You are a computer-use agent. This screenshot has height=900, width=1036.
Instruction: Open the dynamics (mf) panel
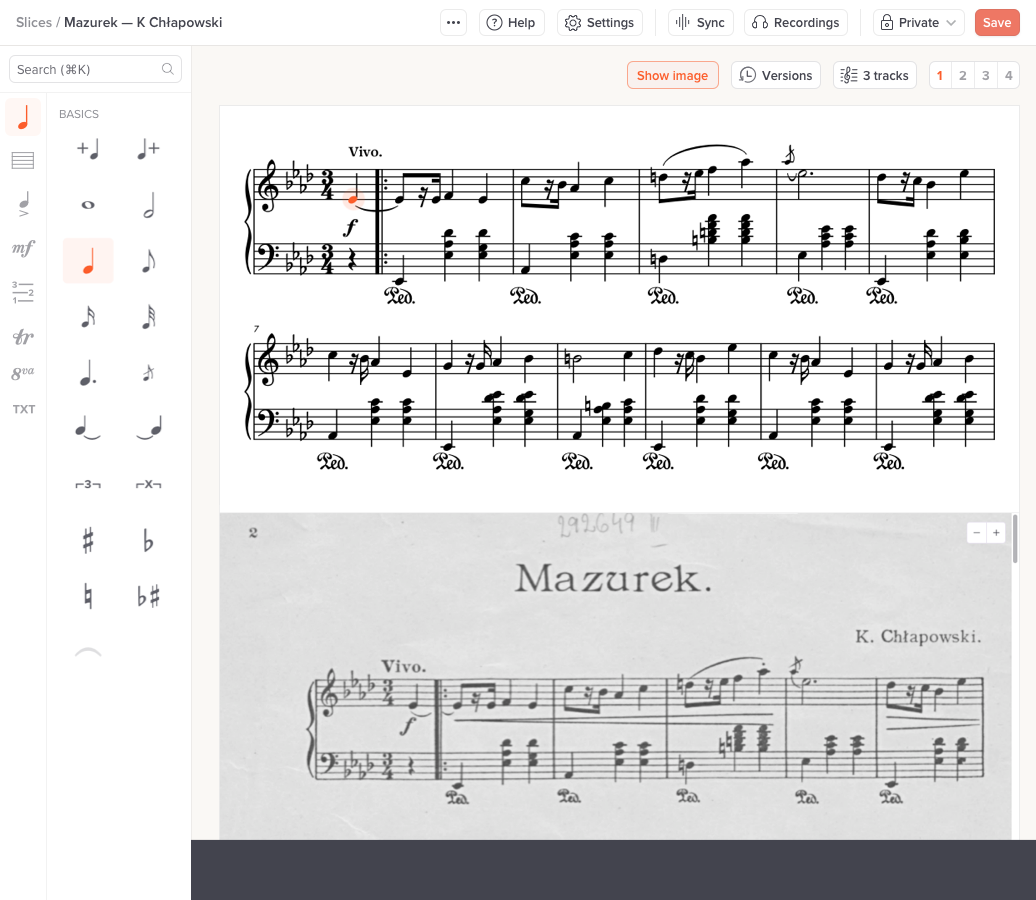(x=22, y=247)
